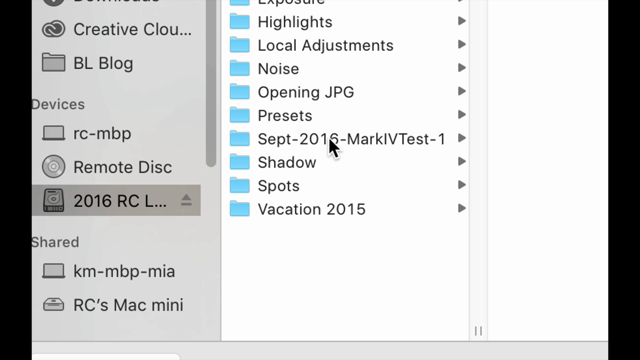Select the Shadow folder
This screenshot has width=640, height=360.
point(345,162)
